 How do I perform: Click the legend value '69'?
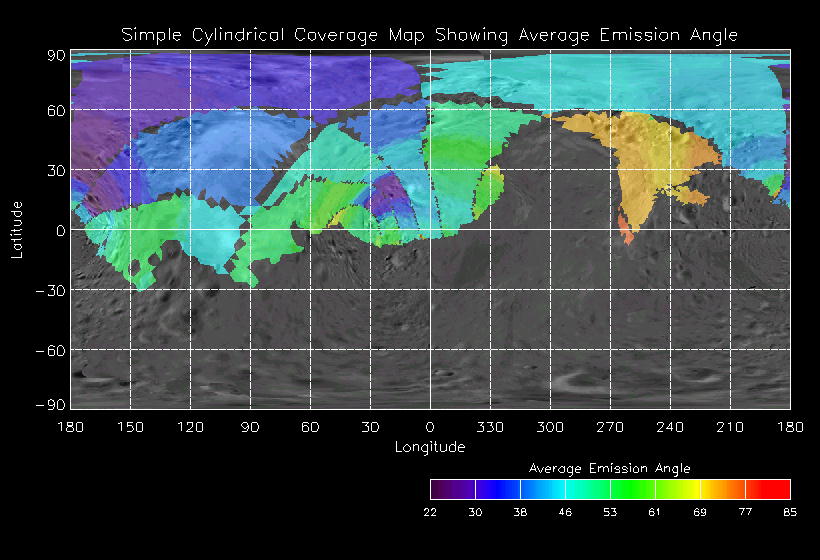coord(700,512)
